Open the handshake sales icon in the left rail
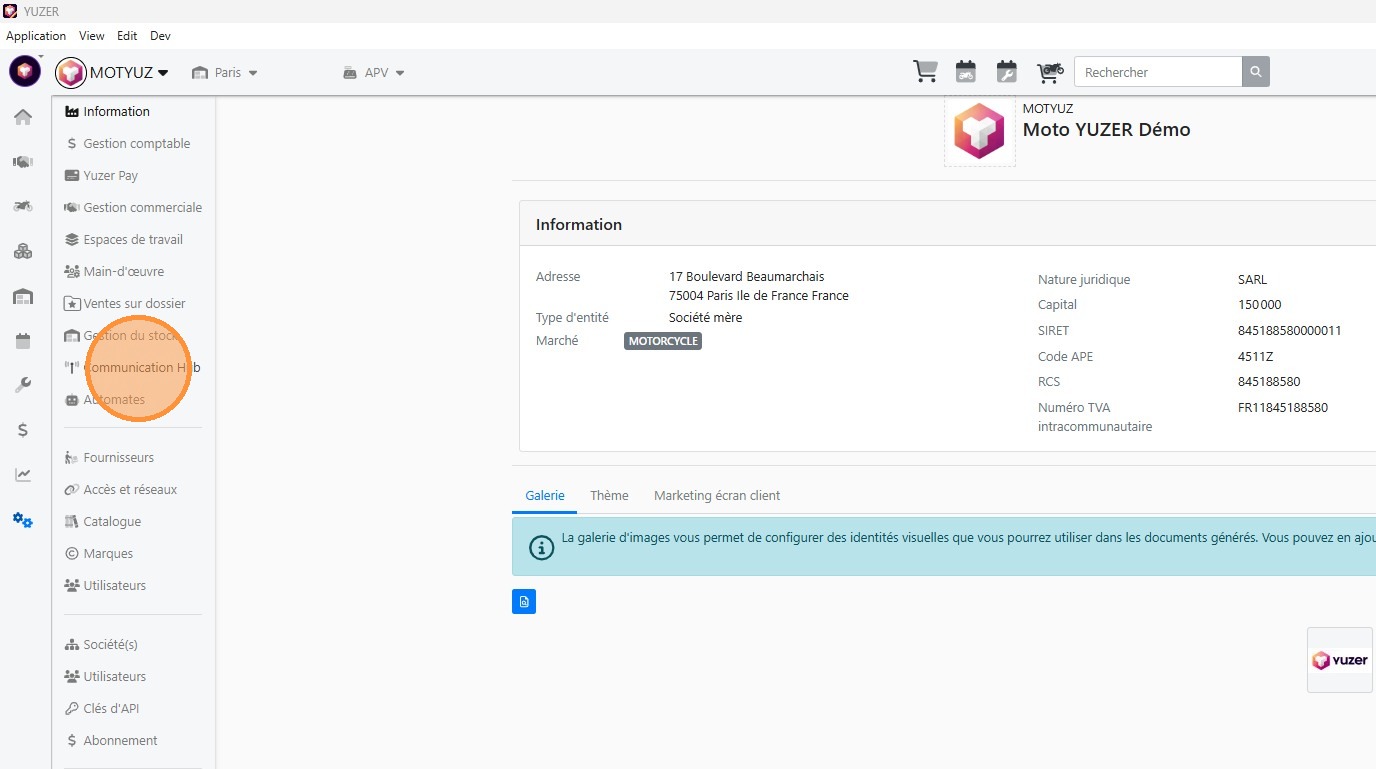The image size is (1376, 769). pyautogui.click(x=23, y=161)
